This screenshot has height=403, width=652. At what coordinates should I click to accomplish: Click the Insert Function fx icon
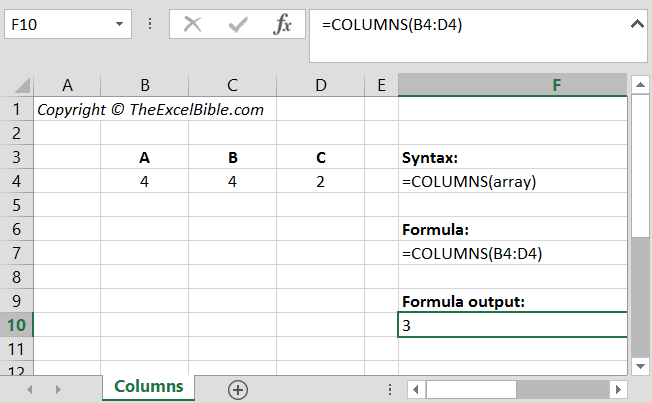point(283,25)
